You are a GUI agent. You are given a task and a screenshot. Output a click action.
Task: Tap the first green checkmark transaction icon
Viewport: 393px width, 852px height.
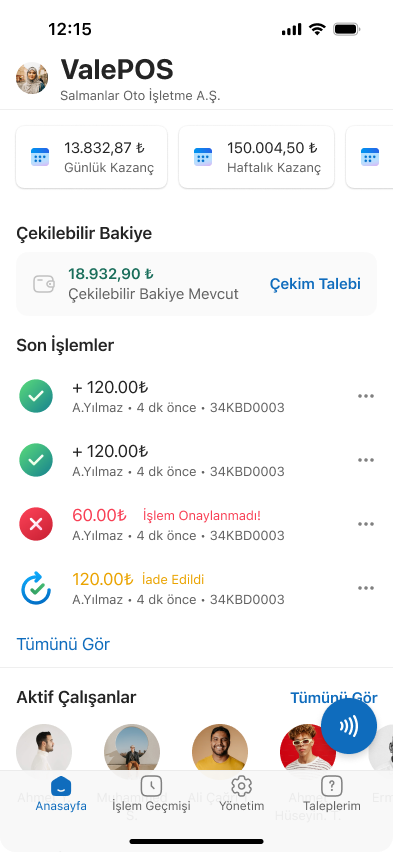coord(36,396)
